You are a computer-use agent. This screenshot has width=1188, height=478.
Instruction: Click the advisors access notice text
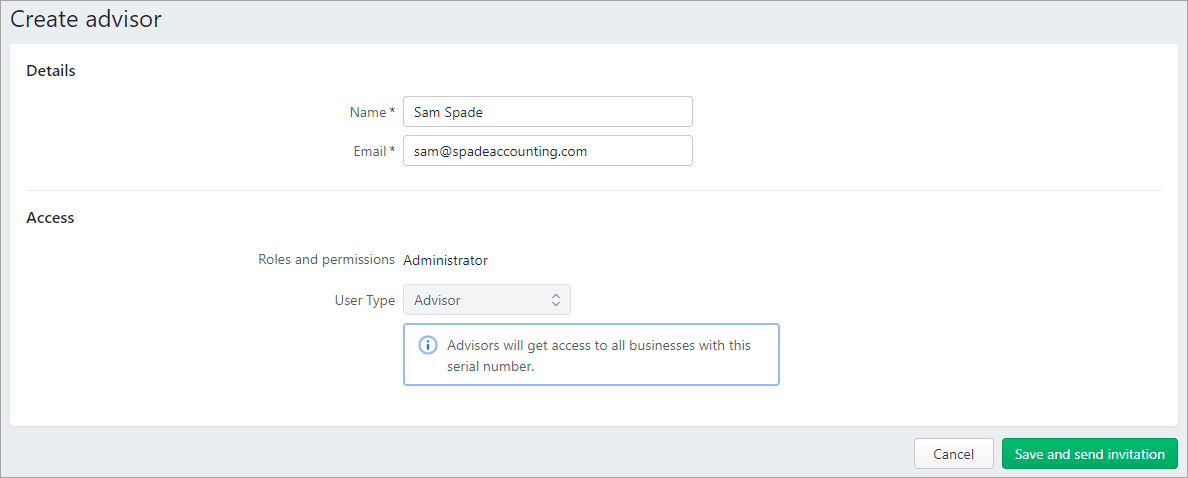[599, 356]
